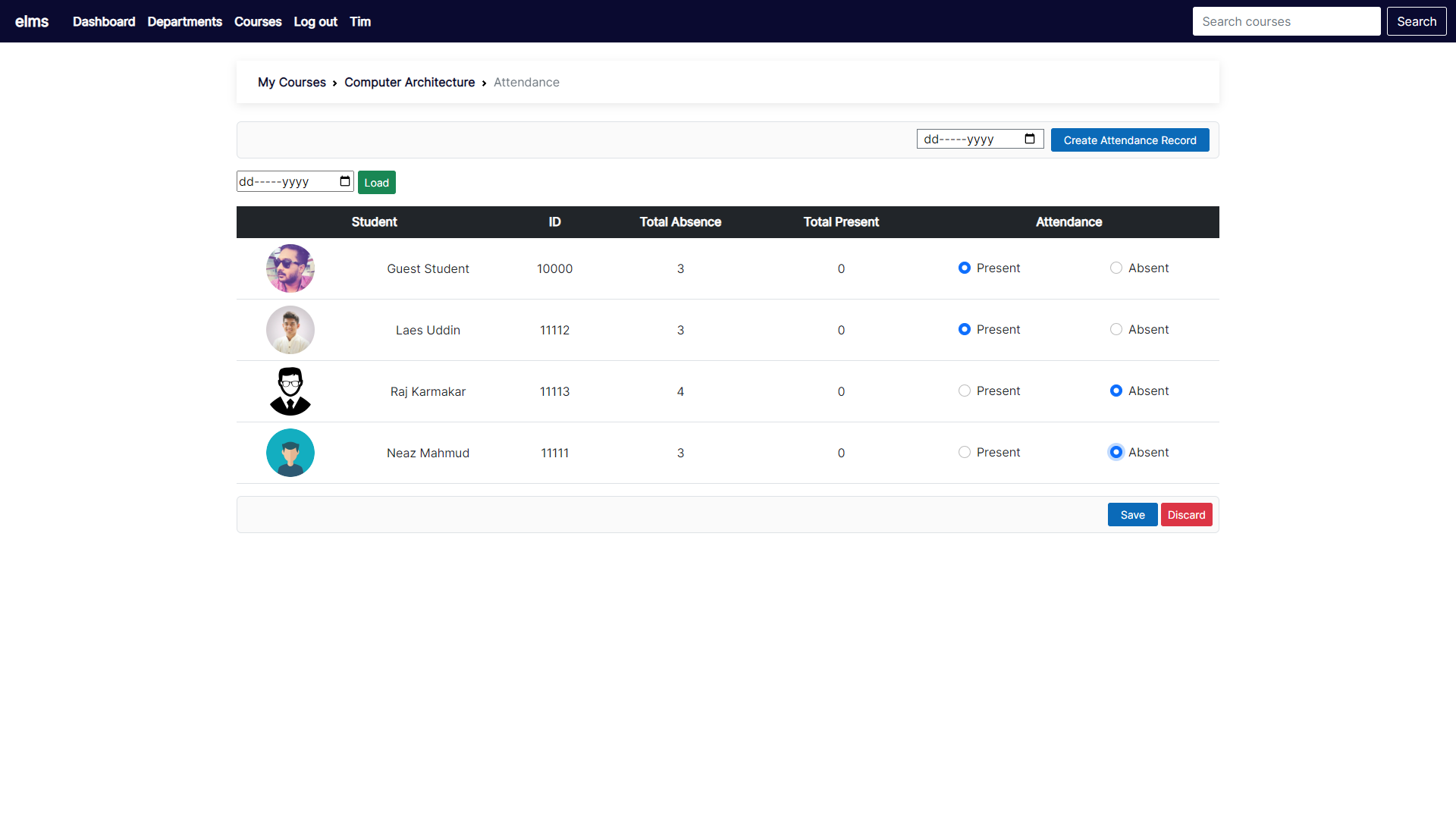1456x819 pixels.
Task: Mark Raj Karmakar as Present
Action: point(965,391)
